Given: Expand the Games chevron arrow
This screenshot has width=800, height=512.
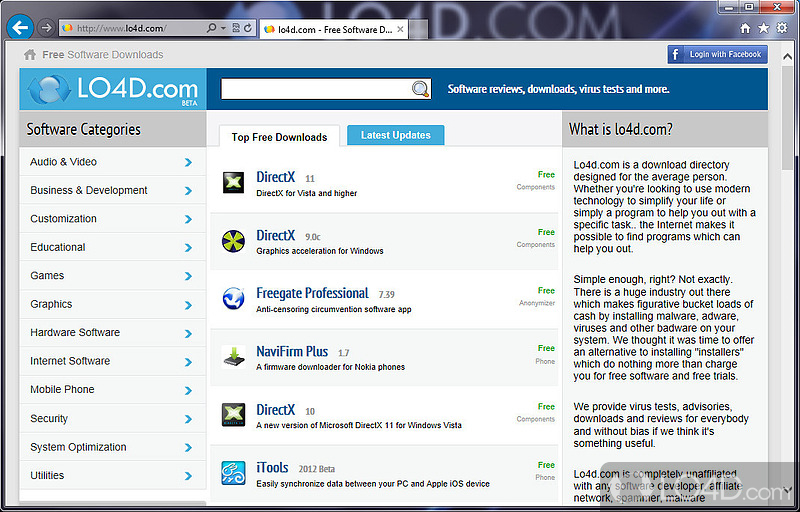Looking at the screenshot, I should 188,276.
